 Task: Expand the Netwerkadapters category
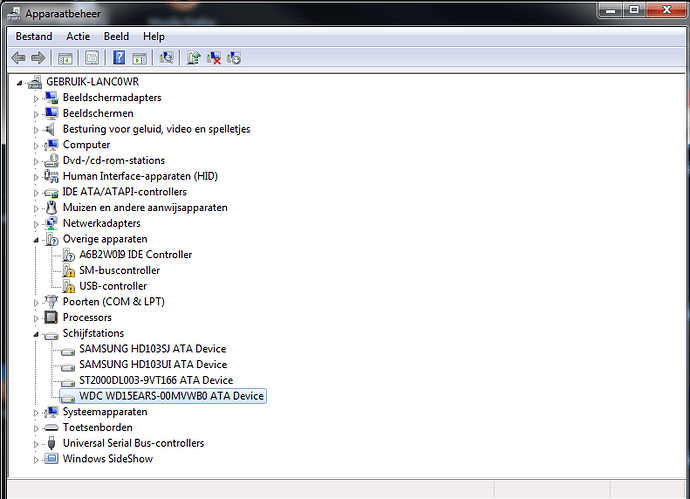pos(36,224)
